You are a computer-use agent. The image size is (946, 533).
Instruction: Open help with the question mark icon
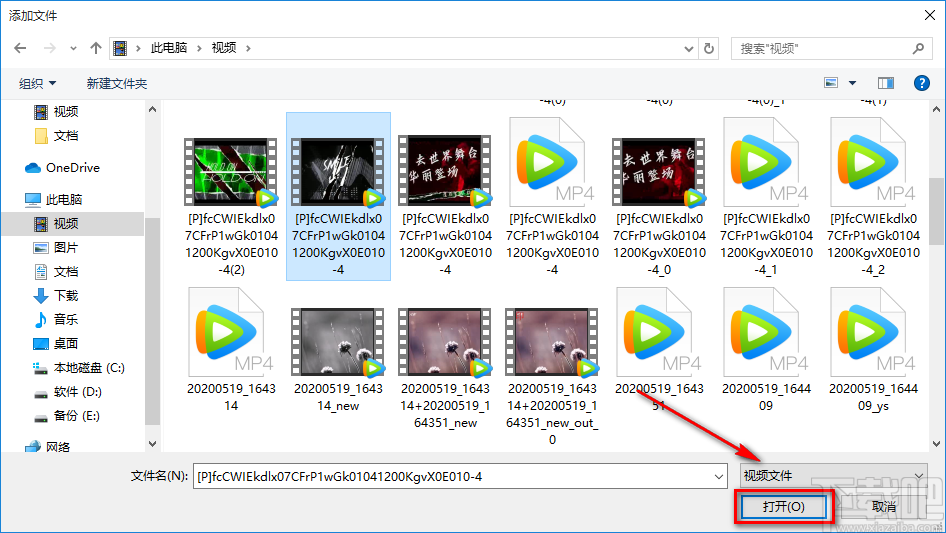(x=922, y=83)
